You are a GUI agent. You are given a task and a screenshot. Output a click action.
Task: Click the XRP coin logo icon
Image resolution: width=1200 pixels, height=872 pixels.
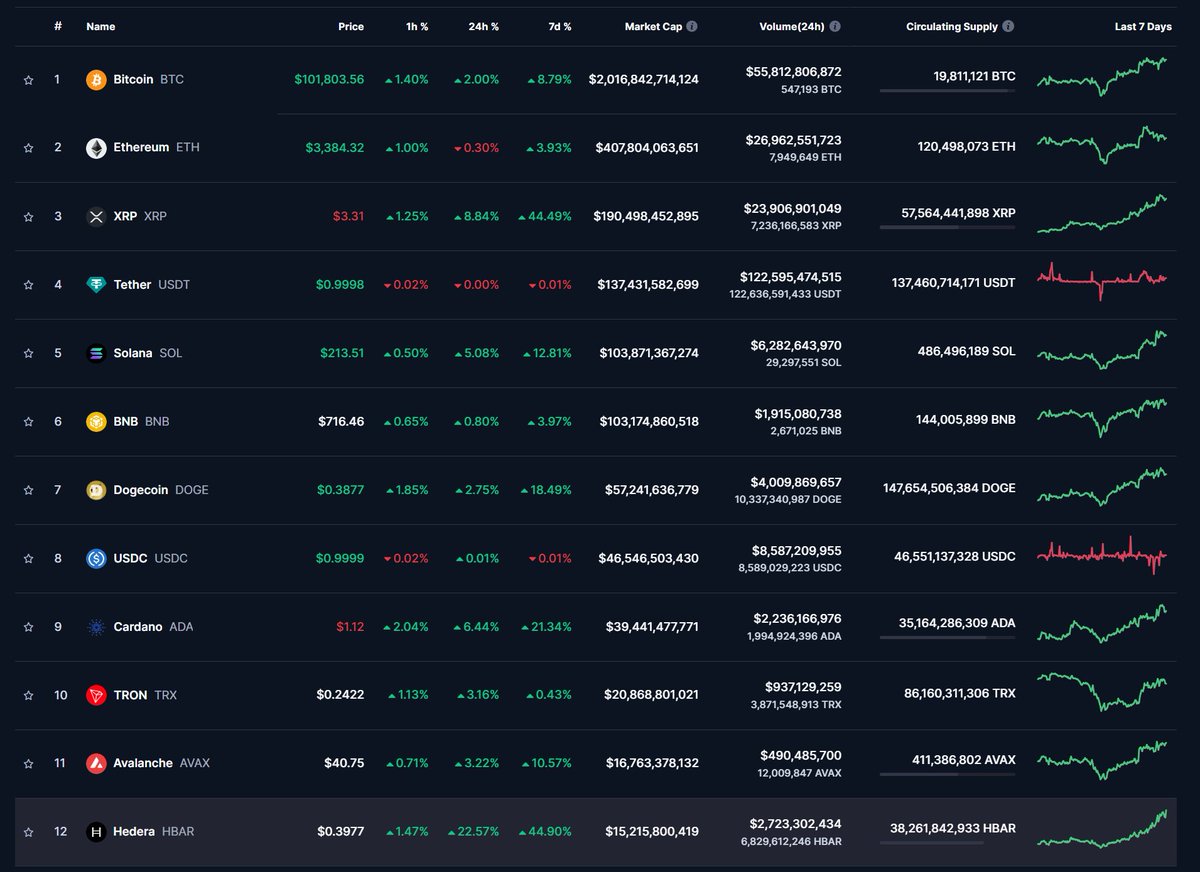click(96, 216)
